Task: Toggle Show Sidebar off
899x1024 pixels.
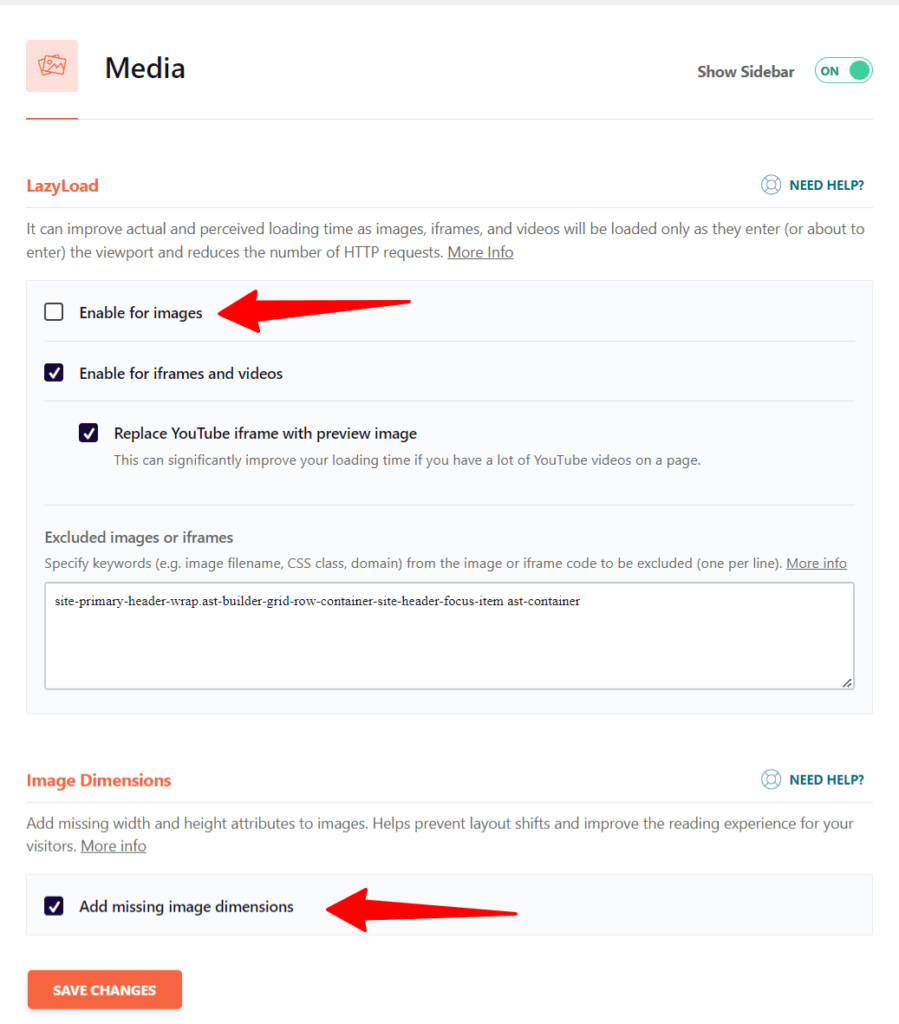Action: [843, 70]
